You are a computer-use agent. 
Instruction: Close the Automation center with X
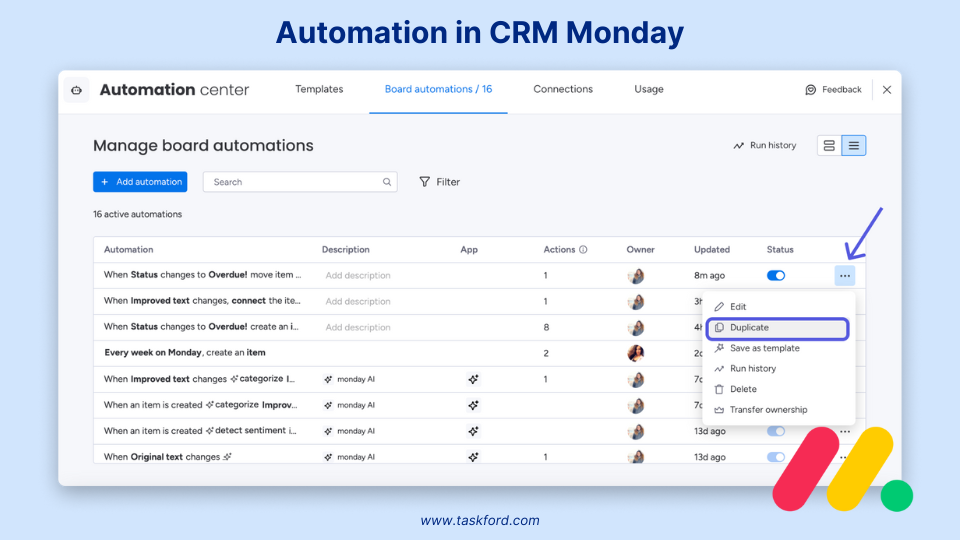point(887,90)
